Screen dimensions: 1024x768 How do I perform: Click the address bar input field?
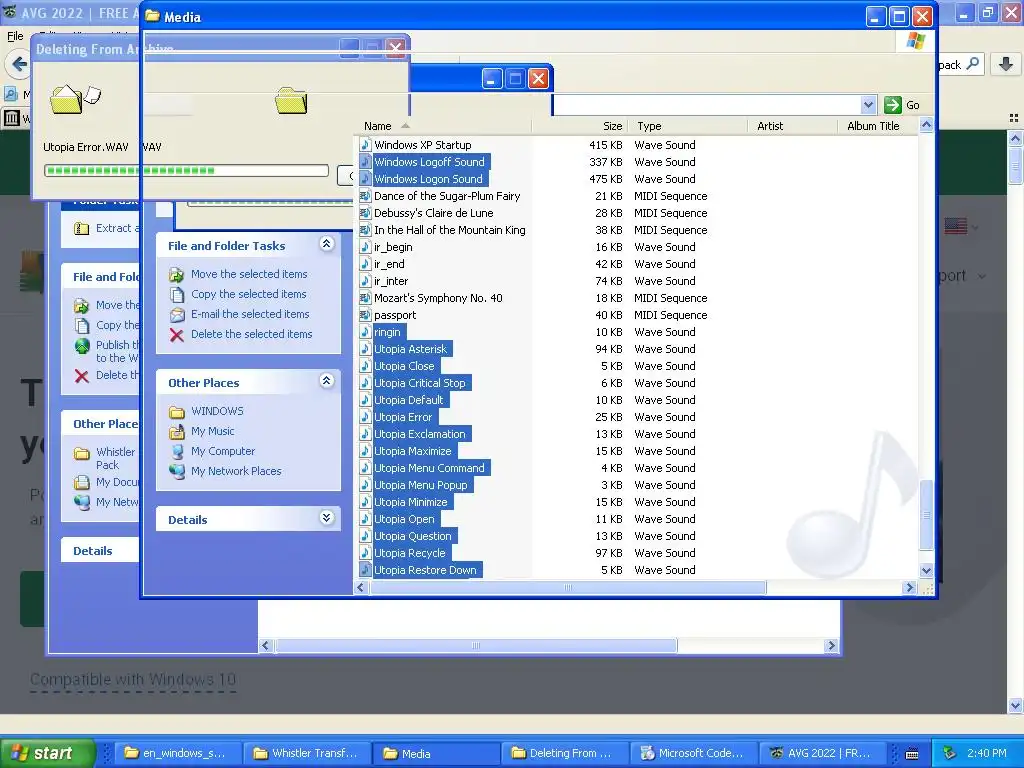(x=707, y=104)
